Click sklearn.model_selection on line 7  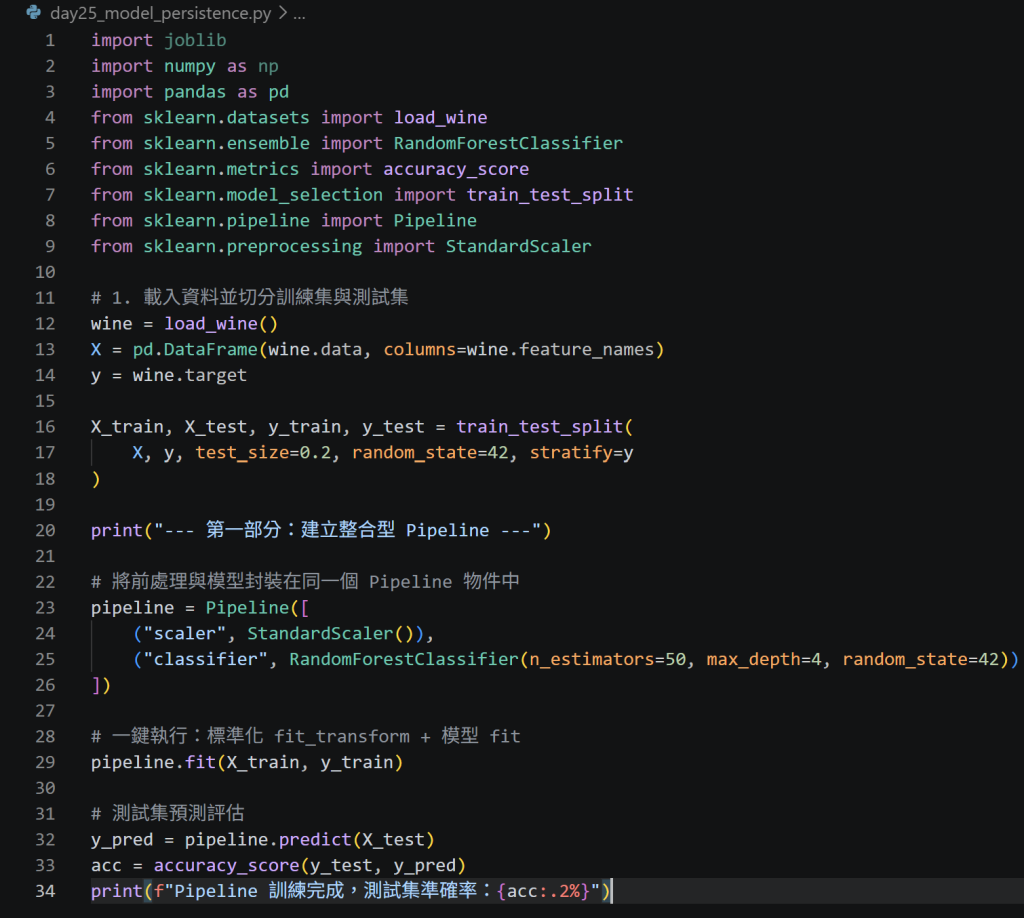[263, 195]
